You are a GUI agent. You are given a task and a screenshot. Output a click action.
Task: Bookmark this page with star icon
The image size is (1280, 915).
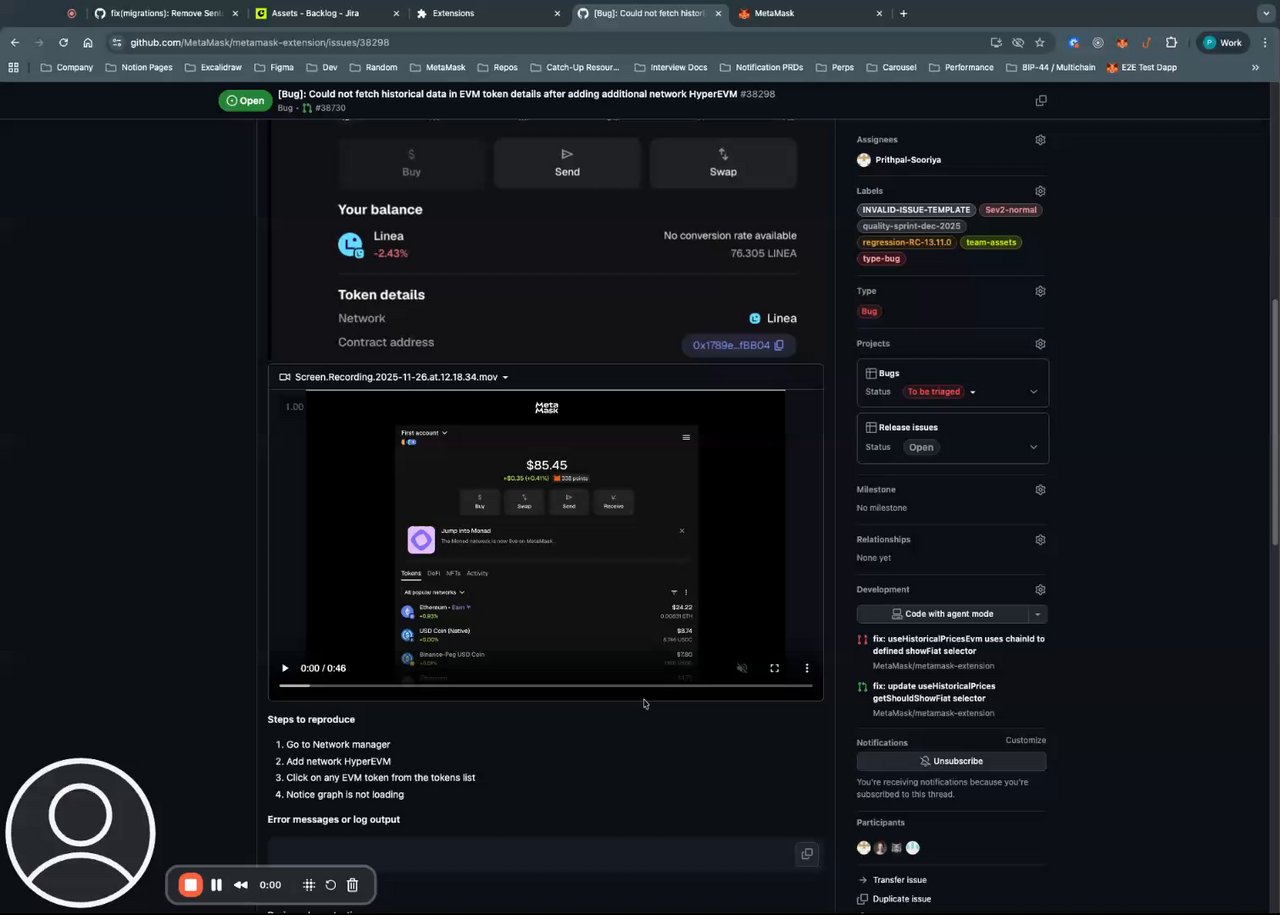point(1040,43)
